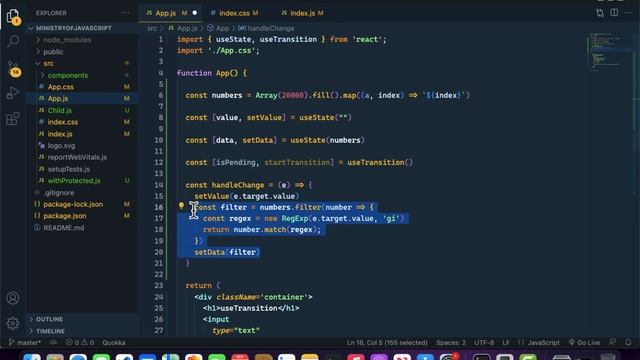
Task: Open .gitignore in the explorer
Action: (59, 192)
